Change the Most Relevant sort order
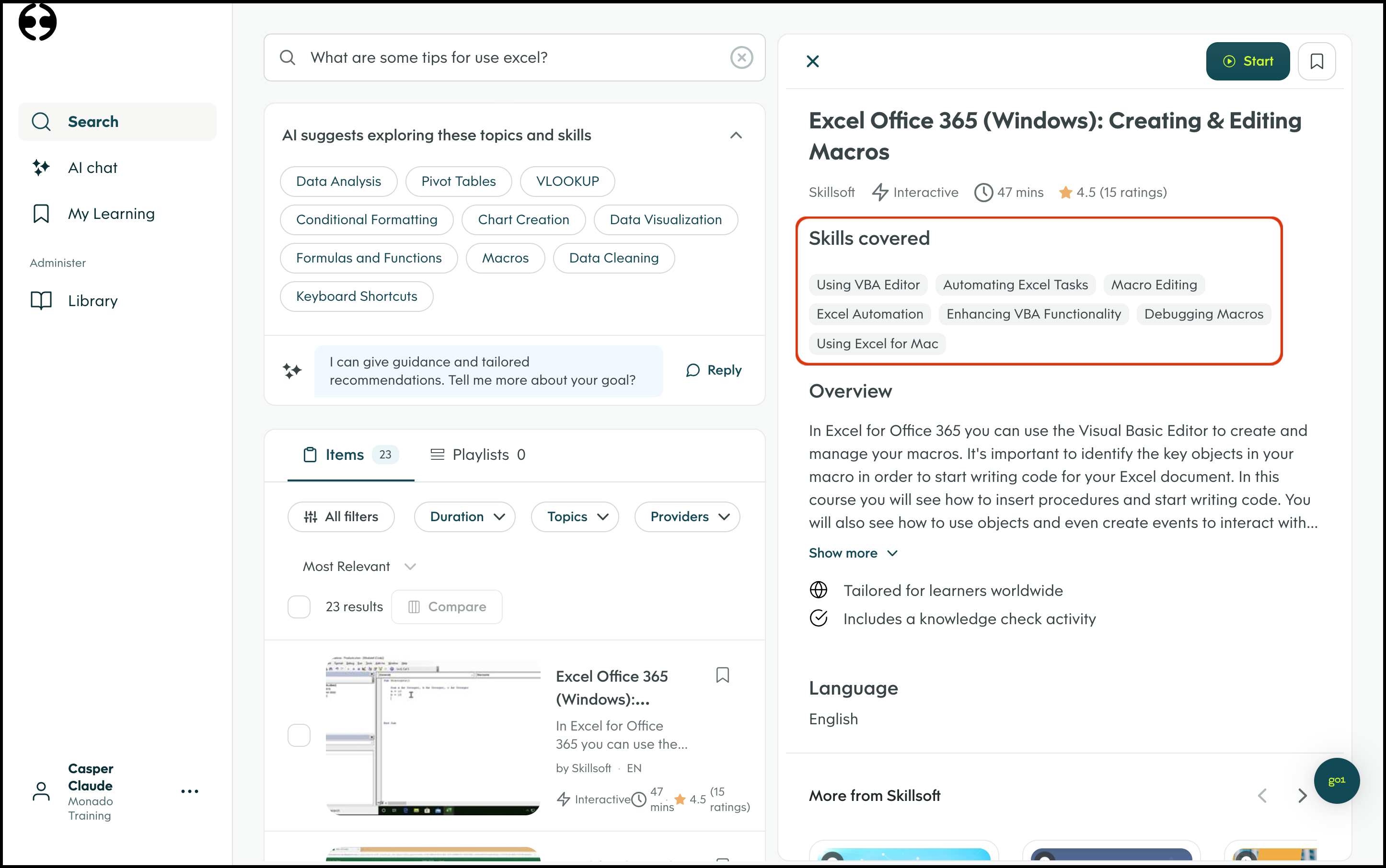The height and width of the screenshot is (868, 1386). point(358,567)
